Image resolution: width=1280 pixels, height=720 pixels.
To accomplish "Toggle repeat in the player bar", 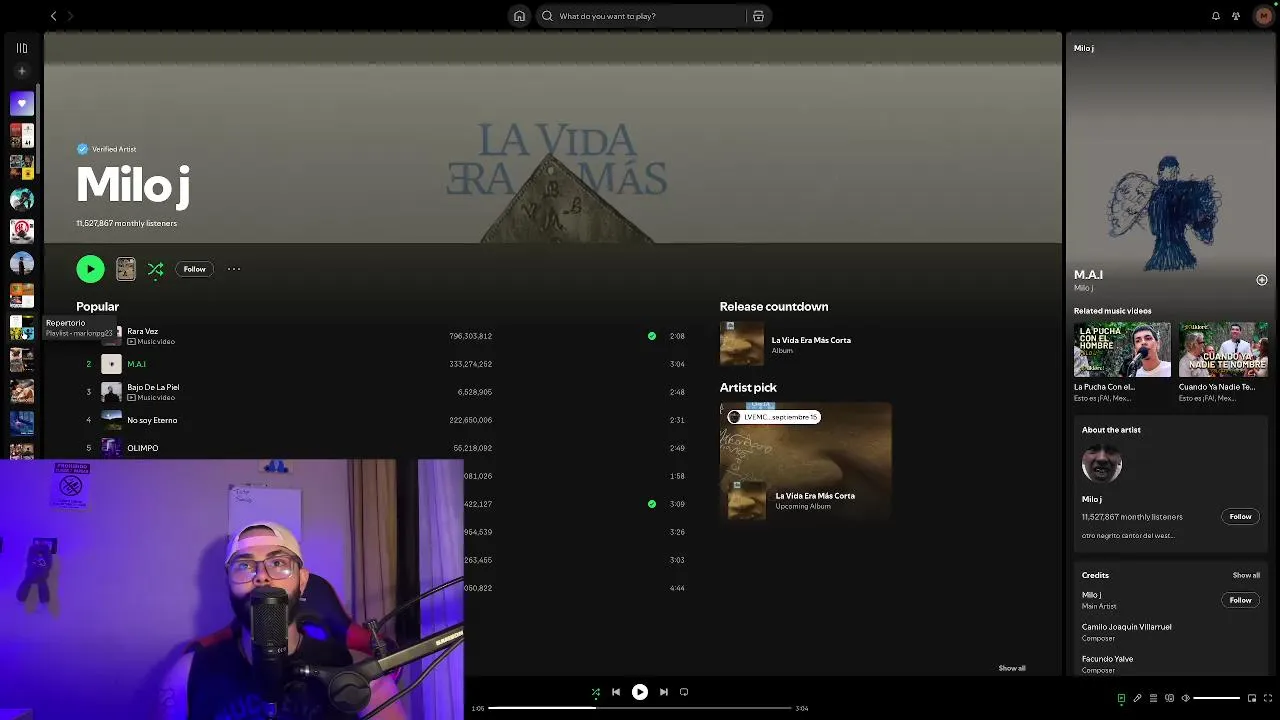I will pyautogui.click(x=684, y=692).
